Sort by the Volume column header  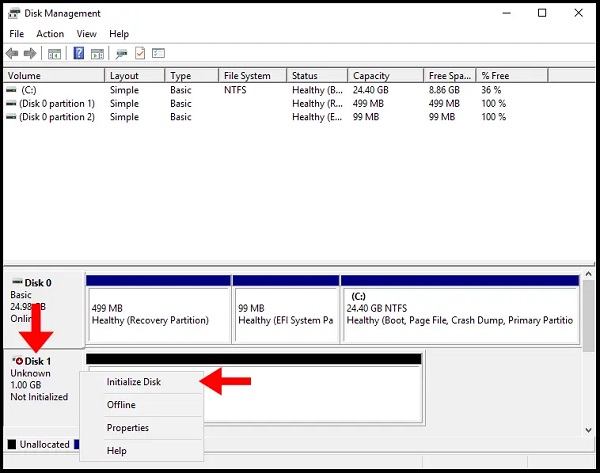click(x=54, y=75)
